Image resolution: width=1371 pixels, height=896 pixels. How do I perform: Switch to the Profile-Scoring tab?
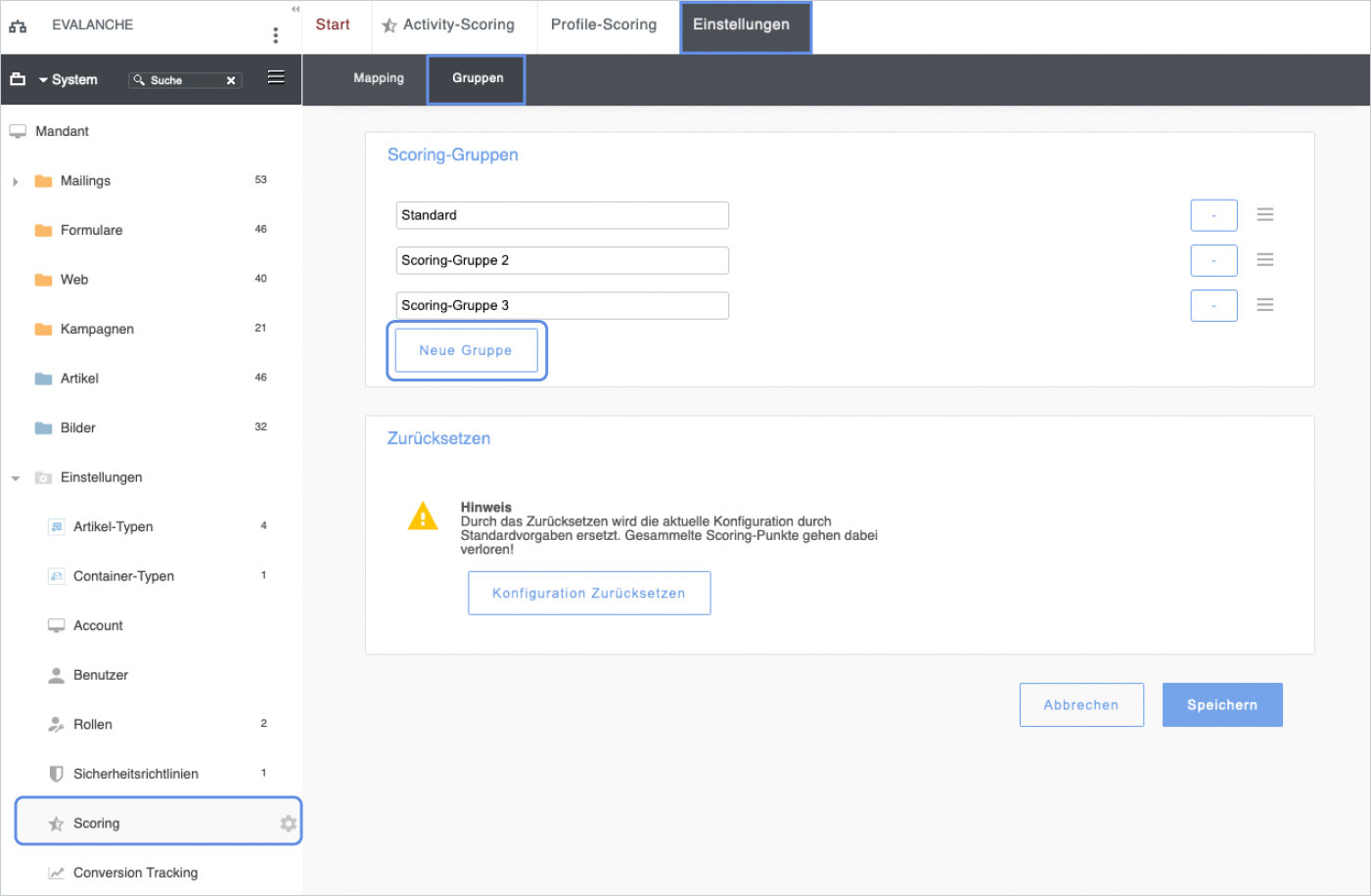point(603,24)
